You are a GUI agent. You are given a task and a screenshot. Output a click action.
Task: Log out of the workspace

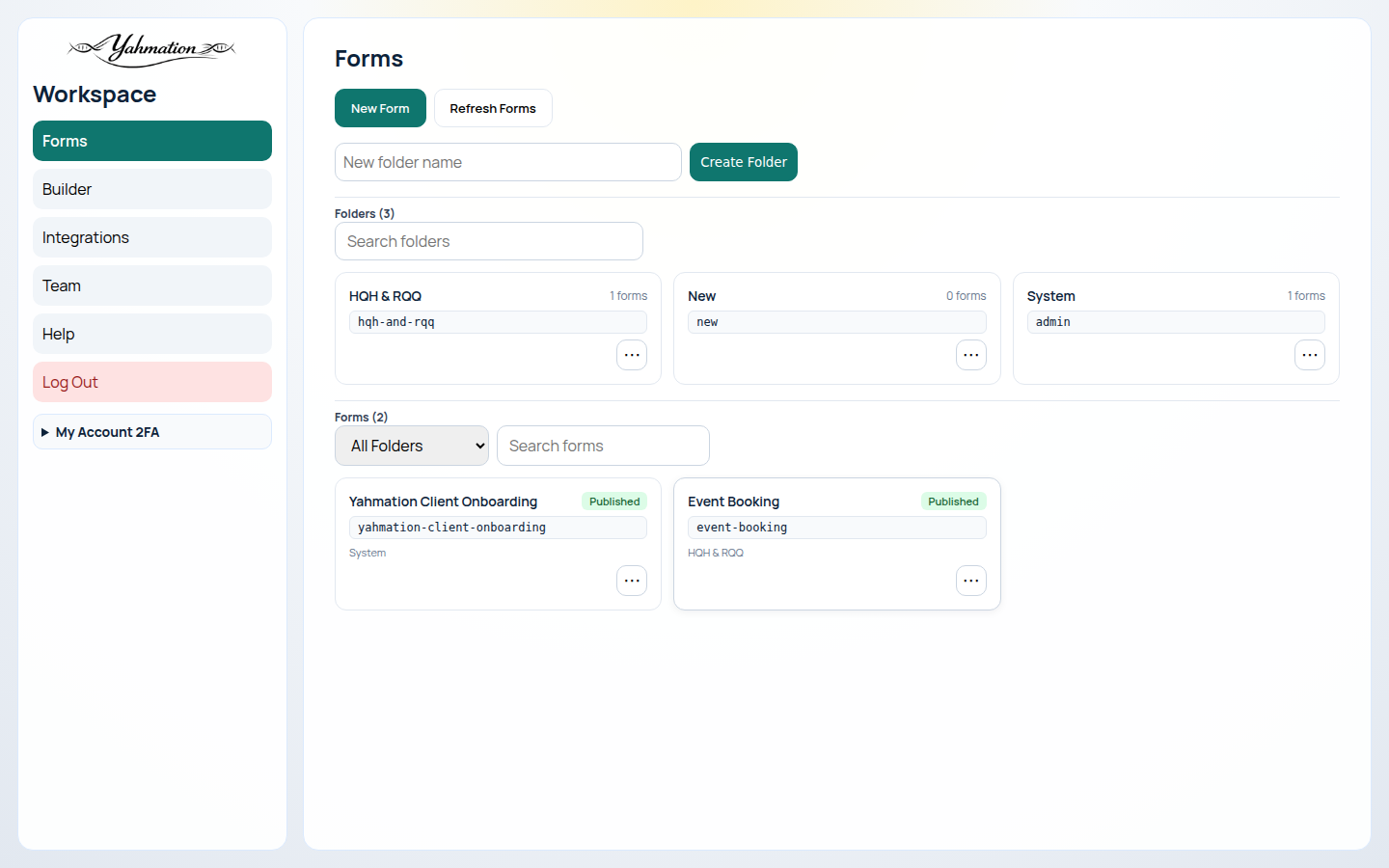(151, 382)
